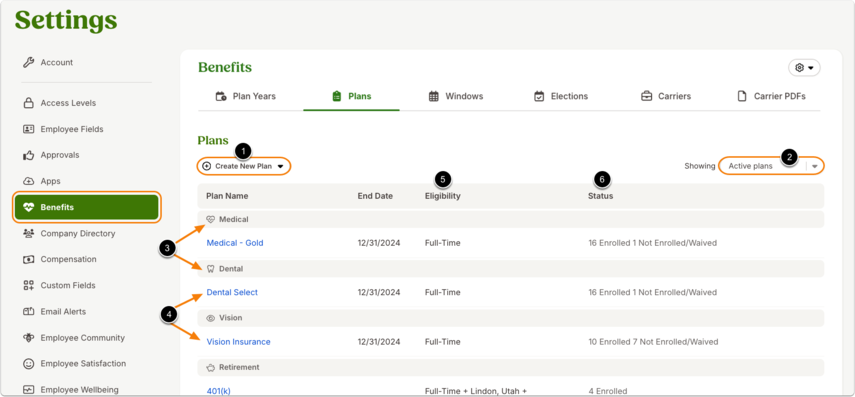
Task: Click the Email Alerts mailbox icon
Action: (x=28, y=311)
